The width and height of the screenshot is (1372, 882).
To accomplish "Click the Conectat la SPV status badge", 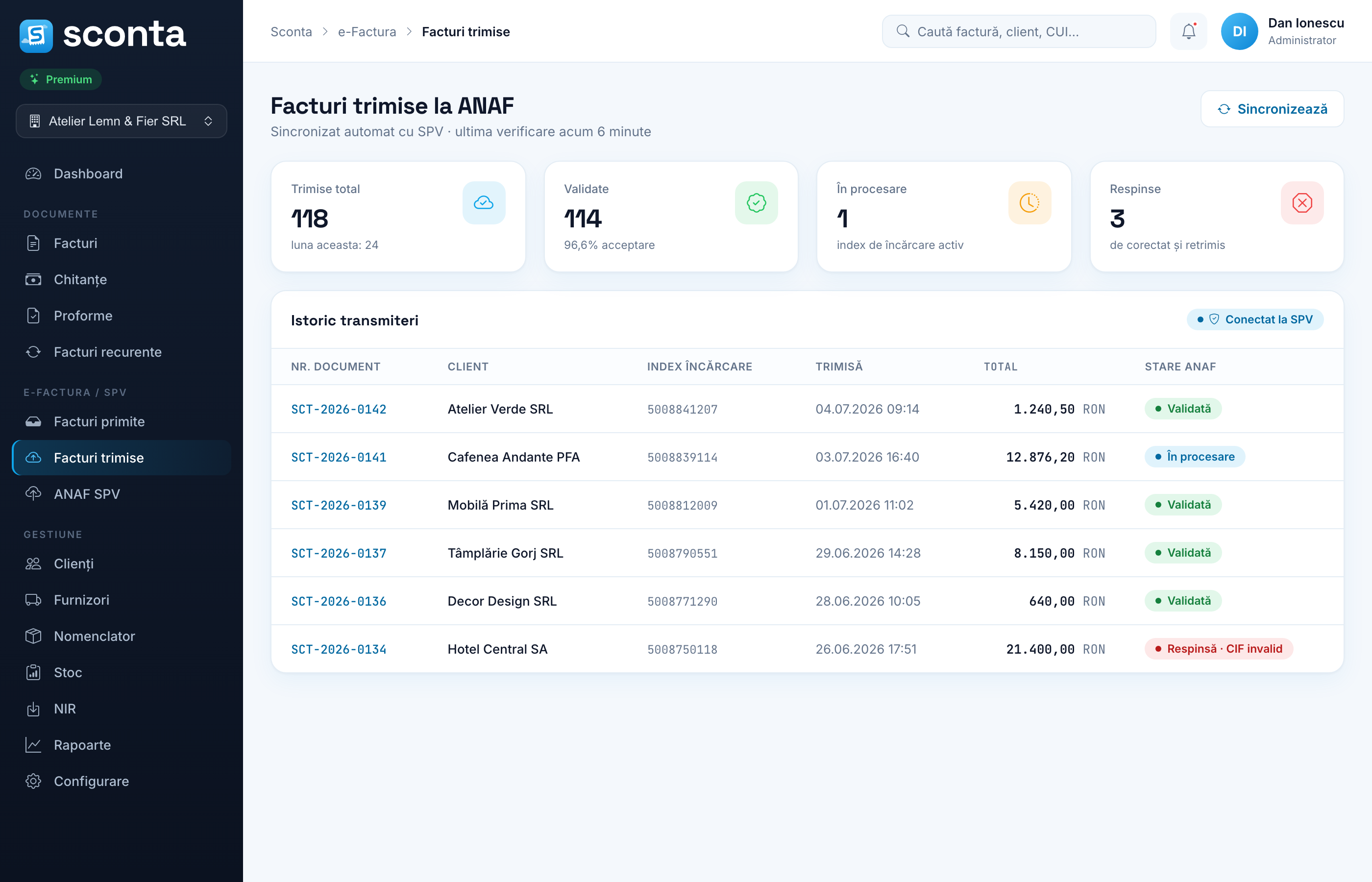I will (x=1254, y=319).
